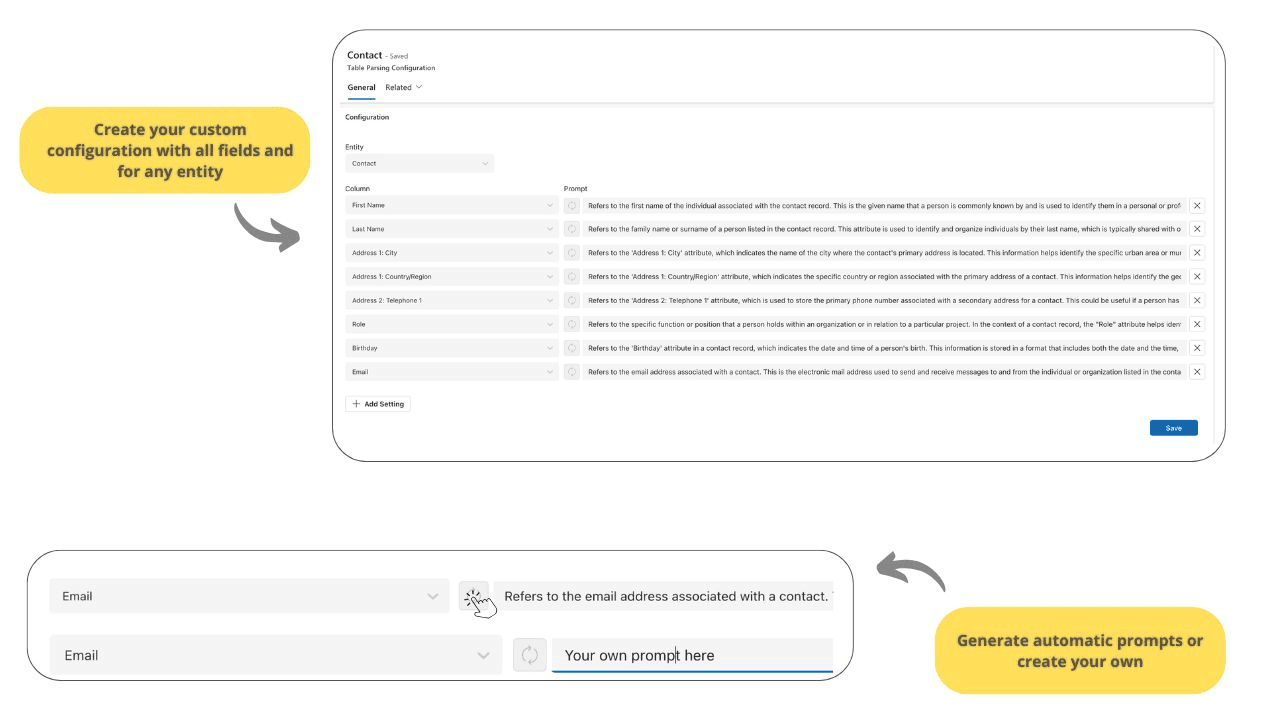This screenshot has width=1280, height=720.
Task: Click the generate icon under the hand cursor
Action: click(x=474, y=596)
